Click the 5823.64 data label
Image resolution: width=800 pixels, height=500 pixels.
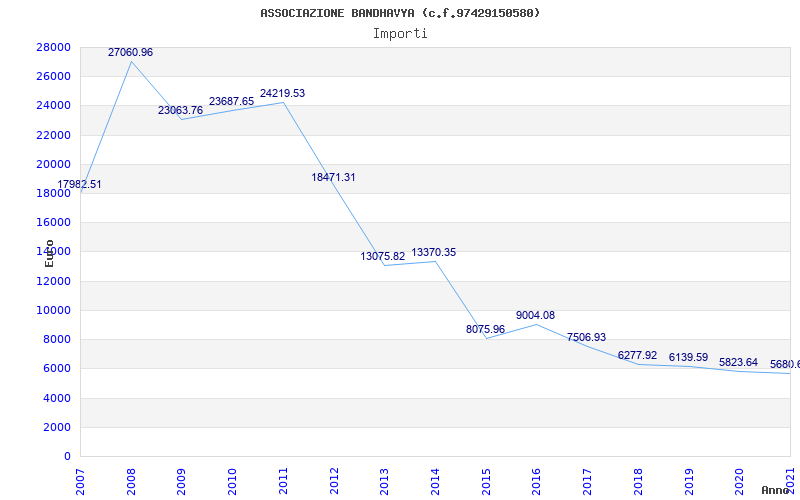coord(738,362)
